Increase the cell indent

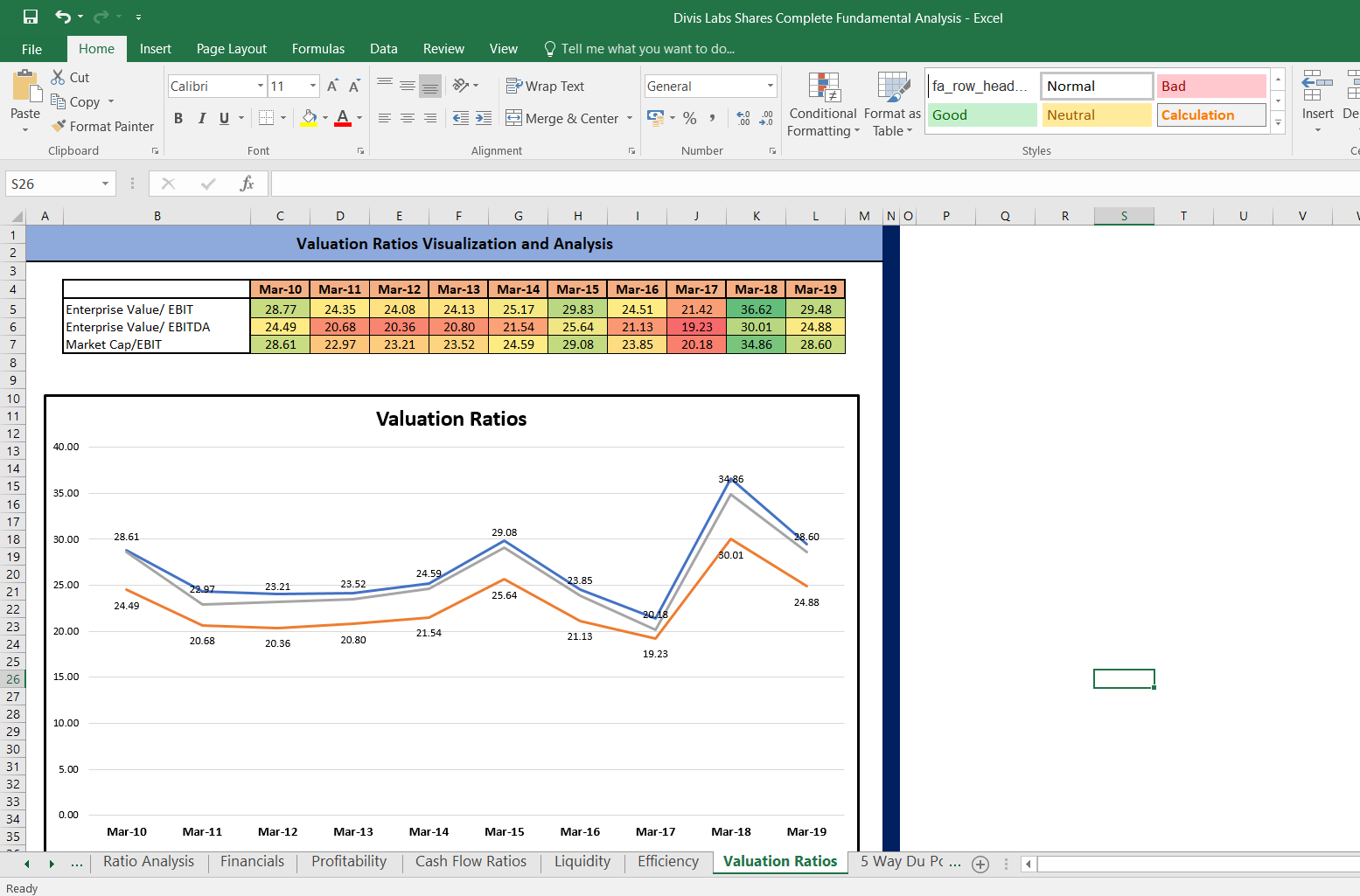[484, 118]
